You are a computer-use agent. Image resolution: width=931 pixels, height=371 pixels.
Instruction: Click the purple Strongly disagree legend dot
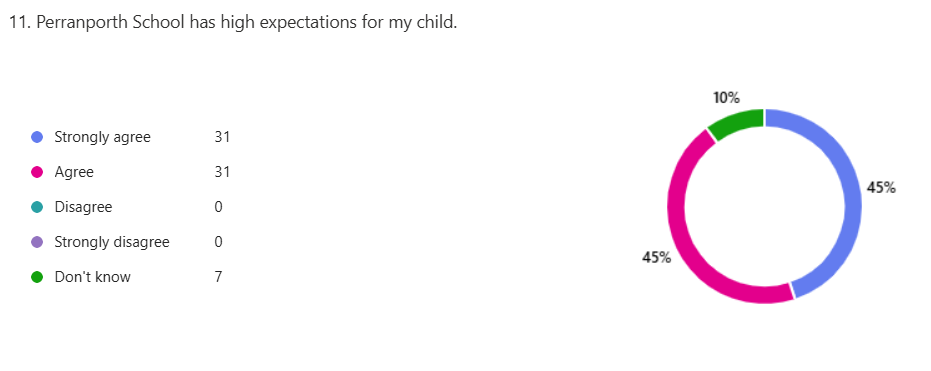[x=37, y=242]
